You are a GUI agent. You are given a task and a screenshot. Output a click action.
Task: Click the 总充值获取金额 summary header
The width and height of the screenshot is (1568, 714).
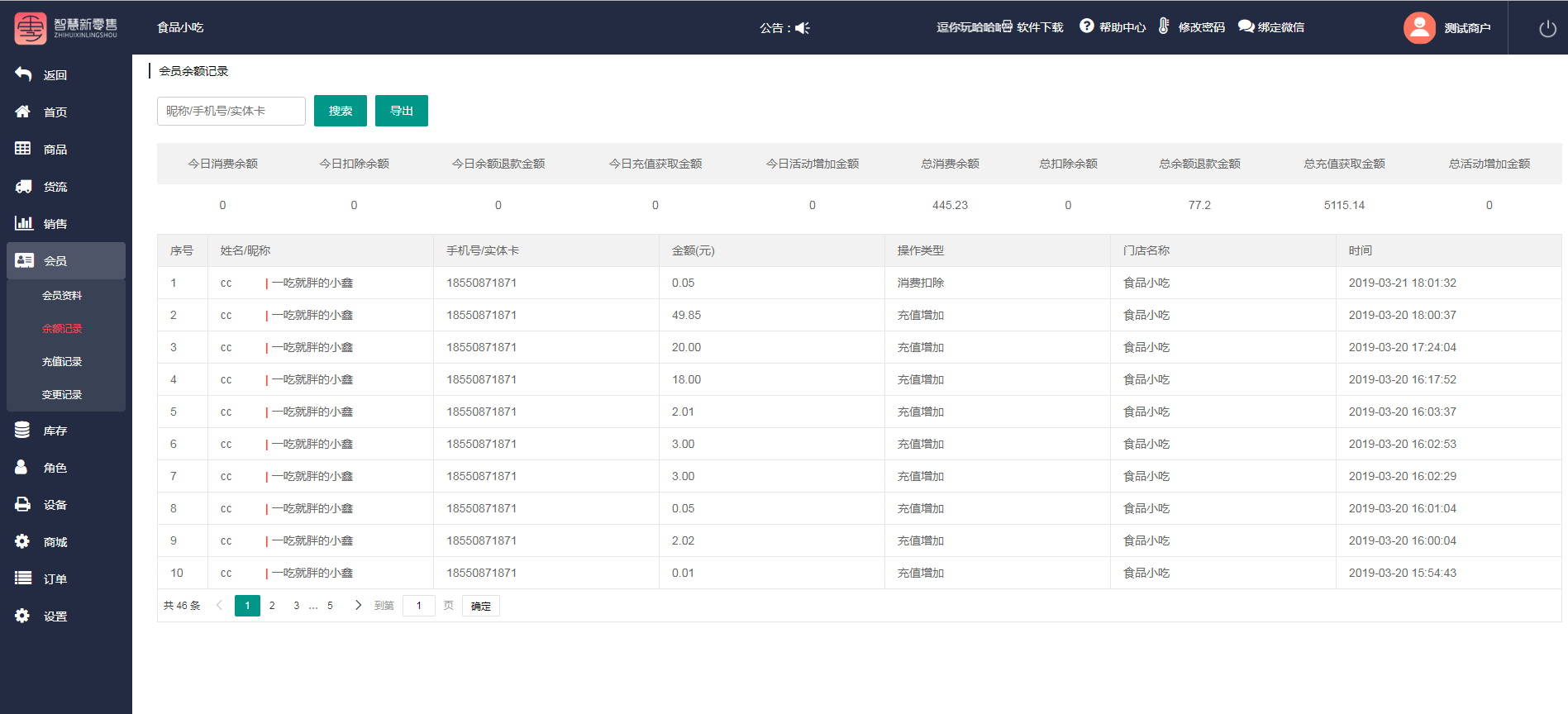click(1344, 164)
